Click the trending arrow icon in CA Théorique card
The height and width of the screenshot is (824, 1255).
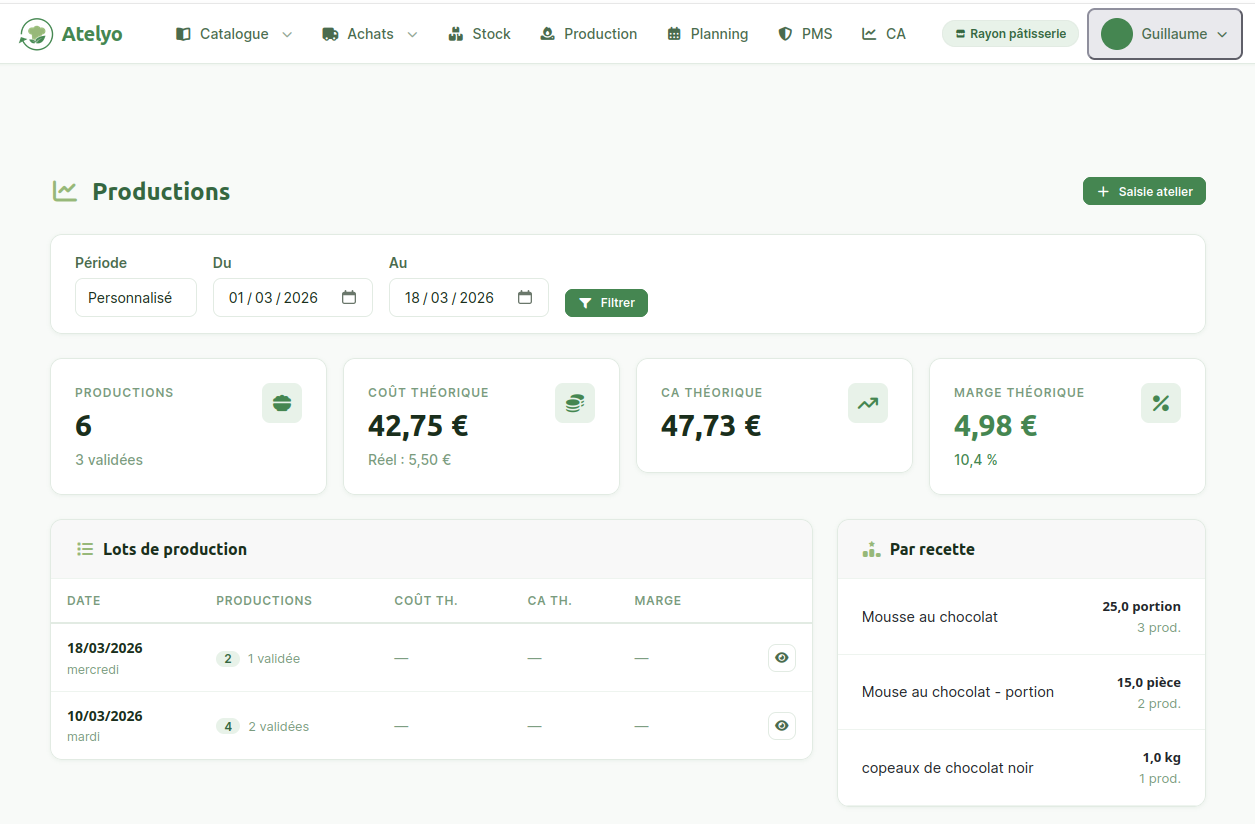868,403
